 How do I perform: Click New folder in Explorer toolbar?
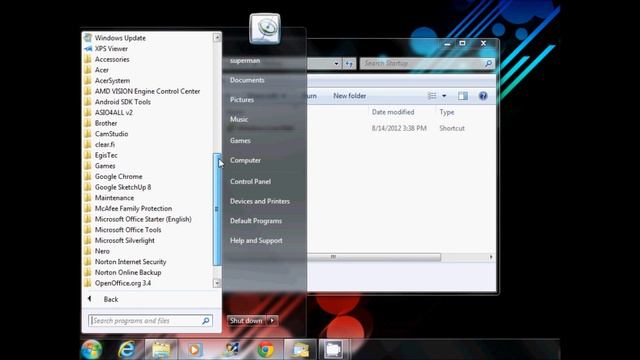click(x=349, y=96)
